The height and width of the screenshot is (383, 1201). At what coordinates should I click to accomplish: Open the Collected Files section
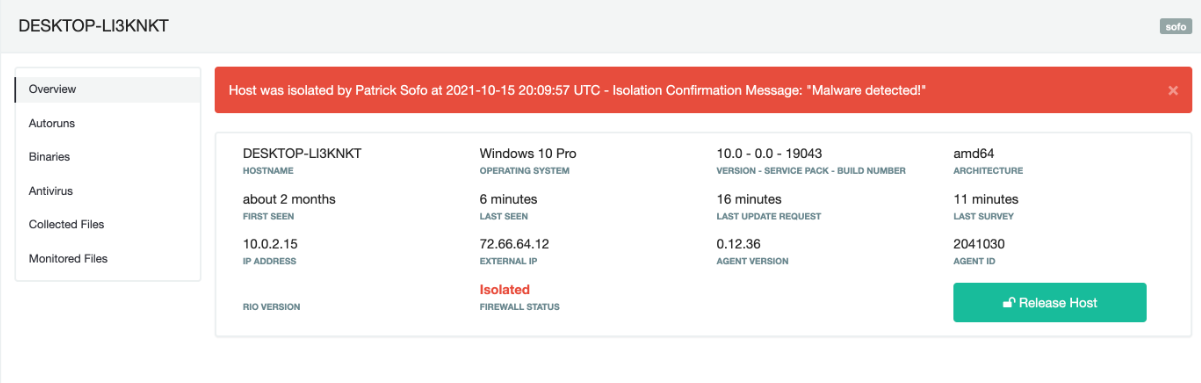click(x=108, y=225)
